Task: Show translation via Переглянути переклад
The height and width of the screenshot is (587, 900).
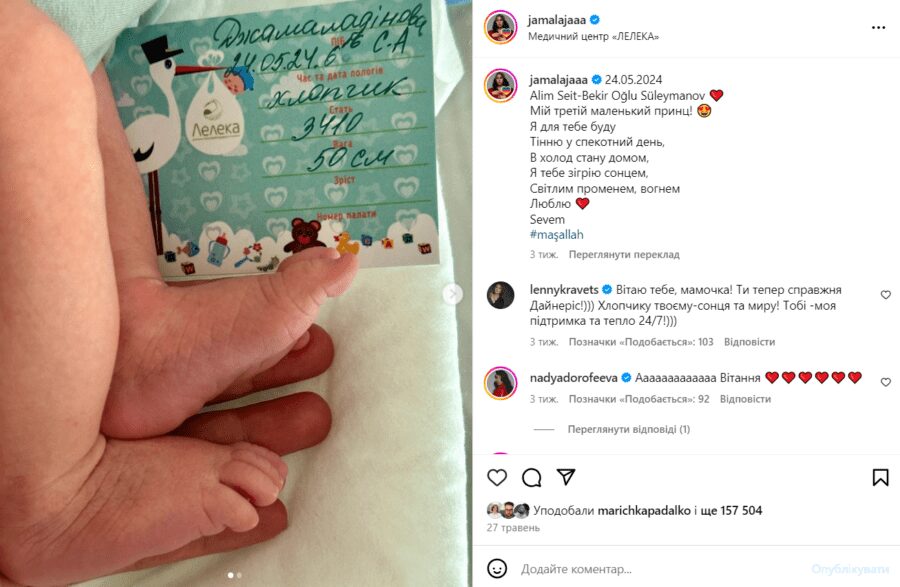Action: (x=624, y=254)
